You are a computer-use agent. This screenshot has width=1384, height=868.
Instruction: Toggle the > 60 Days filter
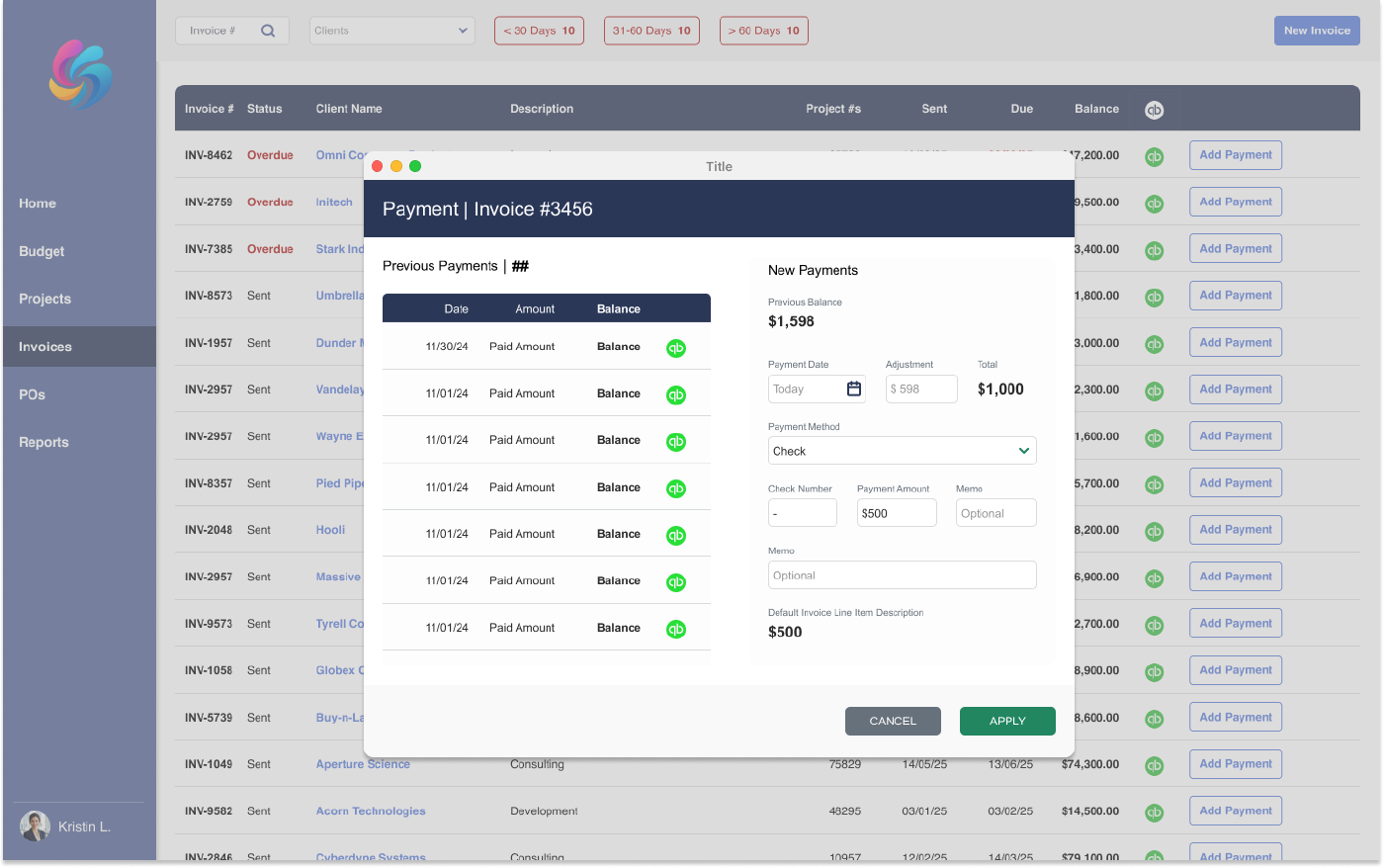click(x=763, y=31)
